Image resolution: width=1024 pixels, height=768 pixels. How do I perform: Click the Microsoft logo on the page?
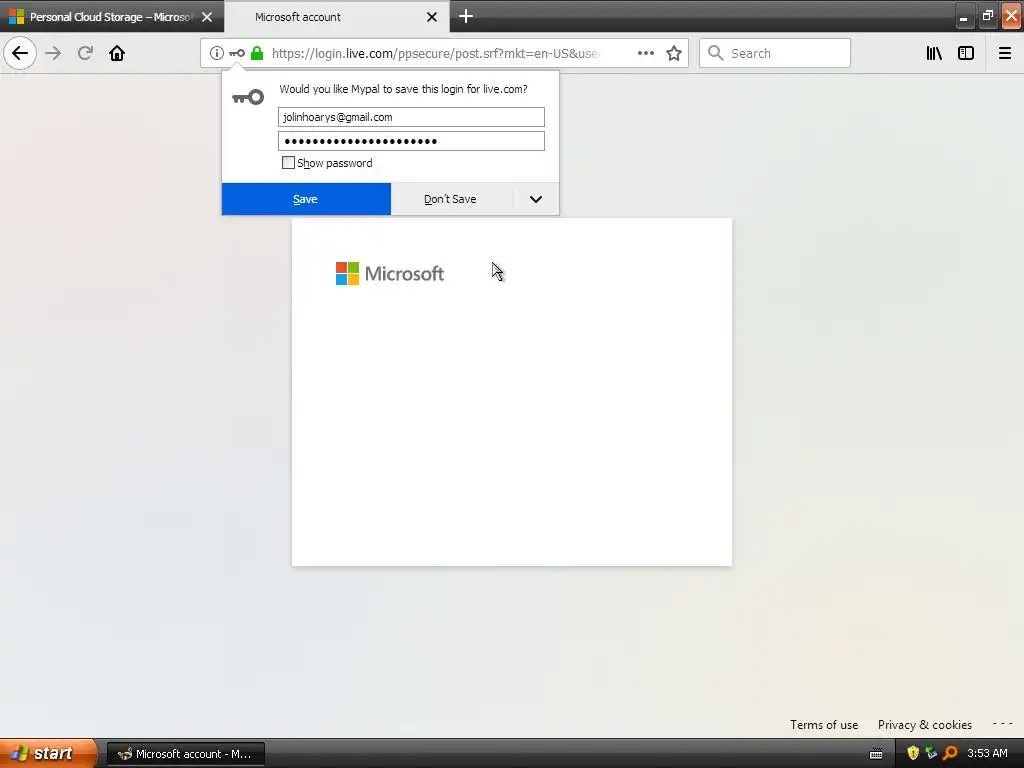[390, 274]
